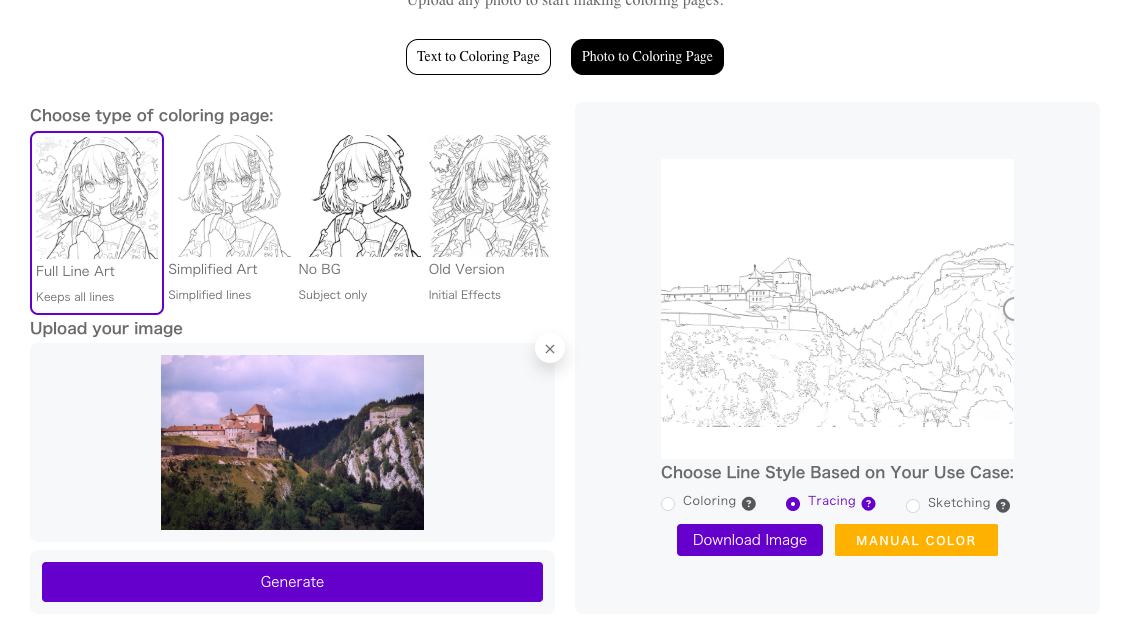Enable the Sketching line style option

913,506
